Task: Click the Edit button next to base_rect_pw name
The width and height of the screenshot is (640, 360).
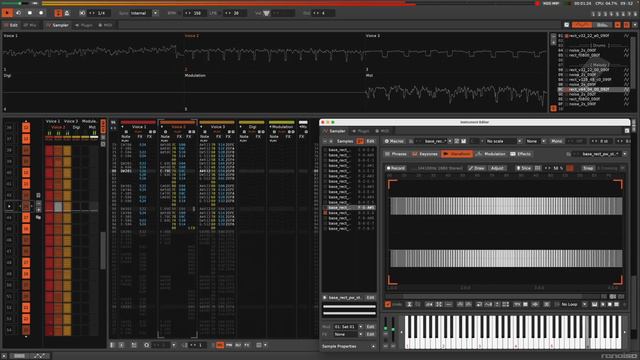Action: point(370,298)
